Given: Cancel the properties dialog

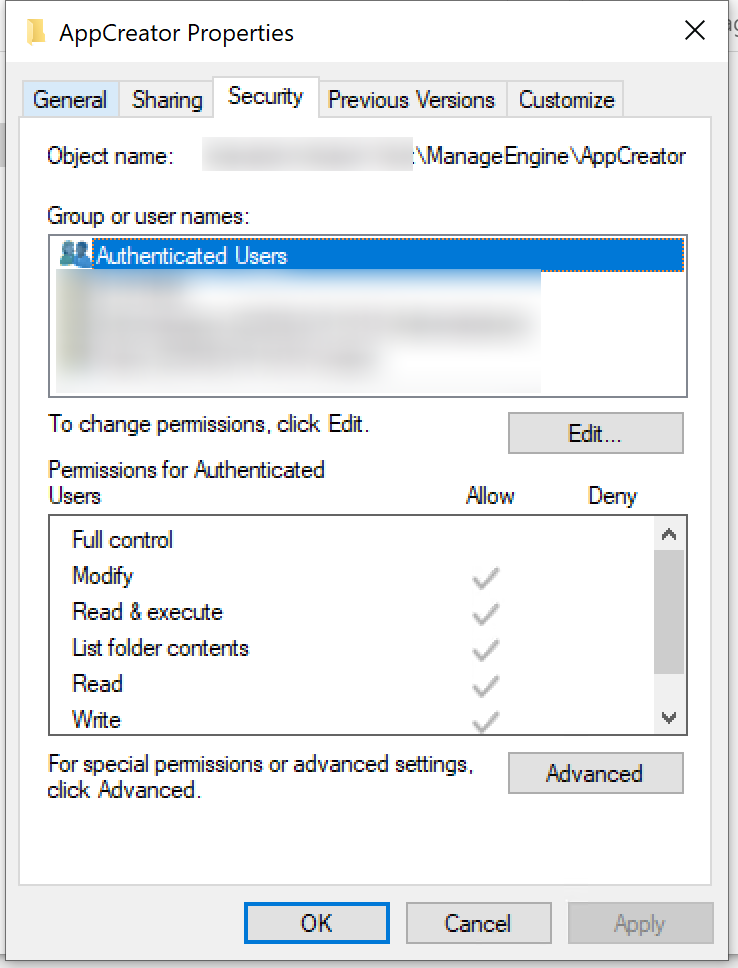Looking at the screenshot, I should (x=478, y=923).
